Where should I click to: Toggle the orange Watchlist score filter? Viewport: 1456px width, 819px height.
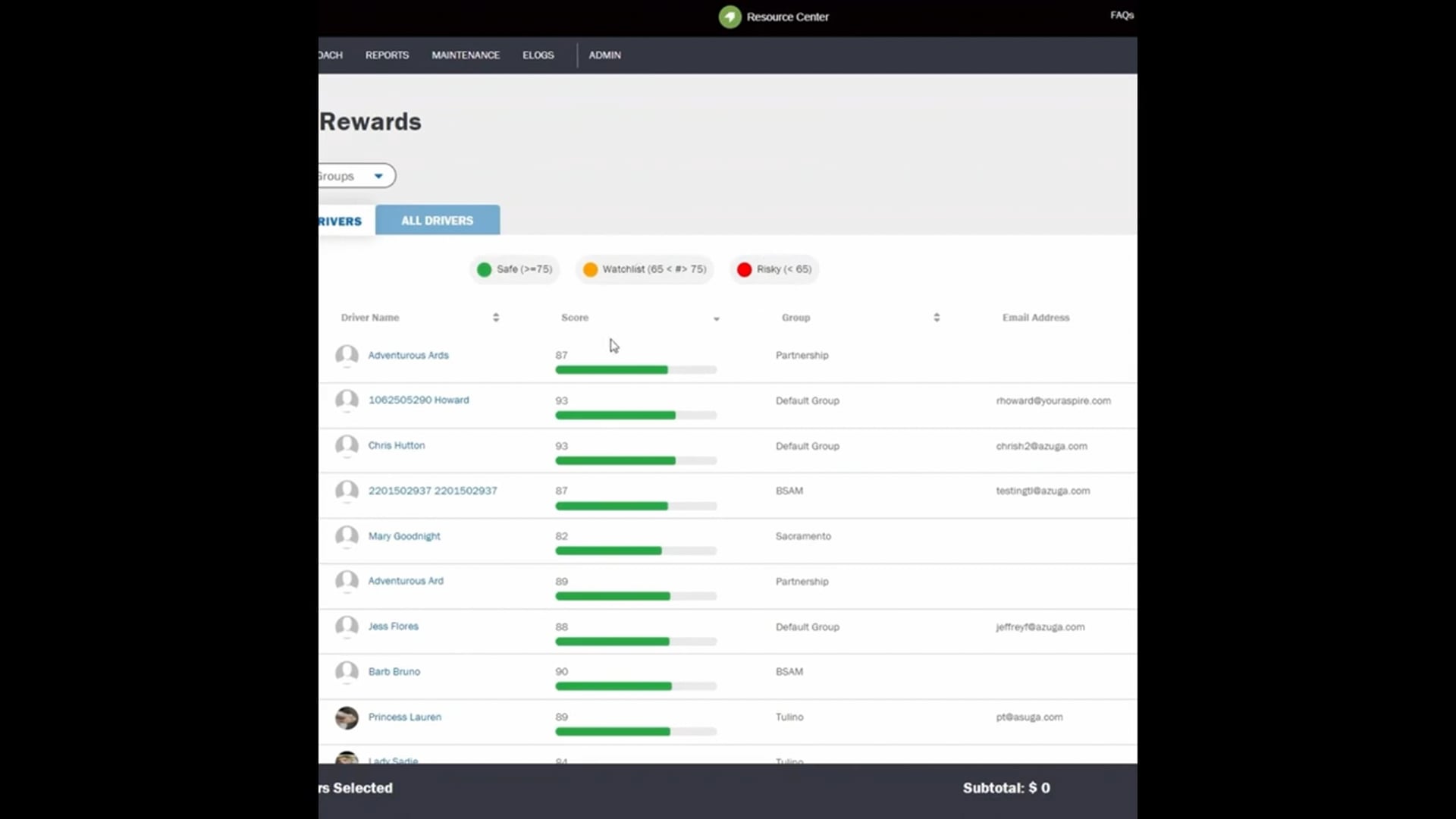645,269
